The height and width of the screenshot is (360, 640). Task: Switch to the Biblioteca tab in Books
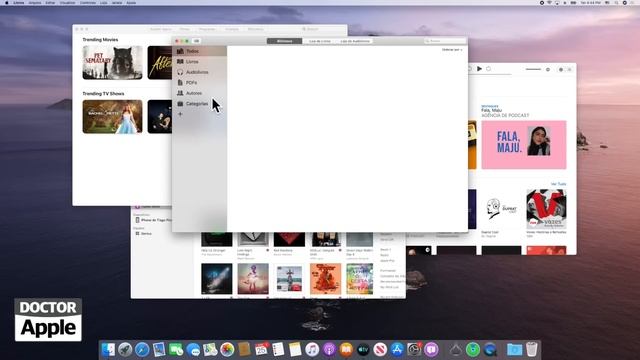284,41
